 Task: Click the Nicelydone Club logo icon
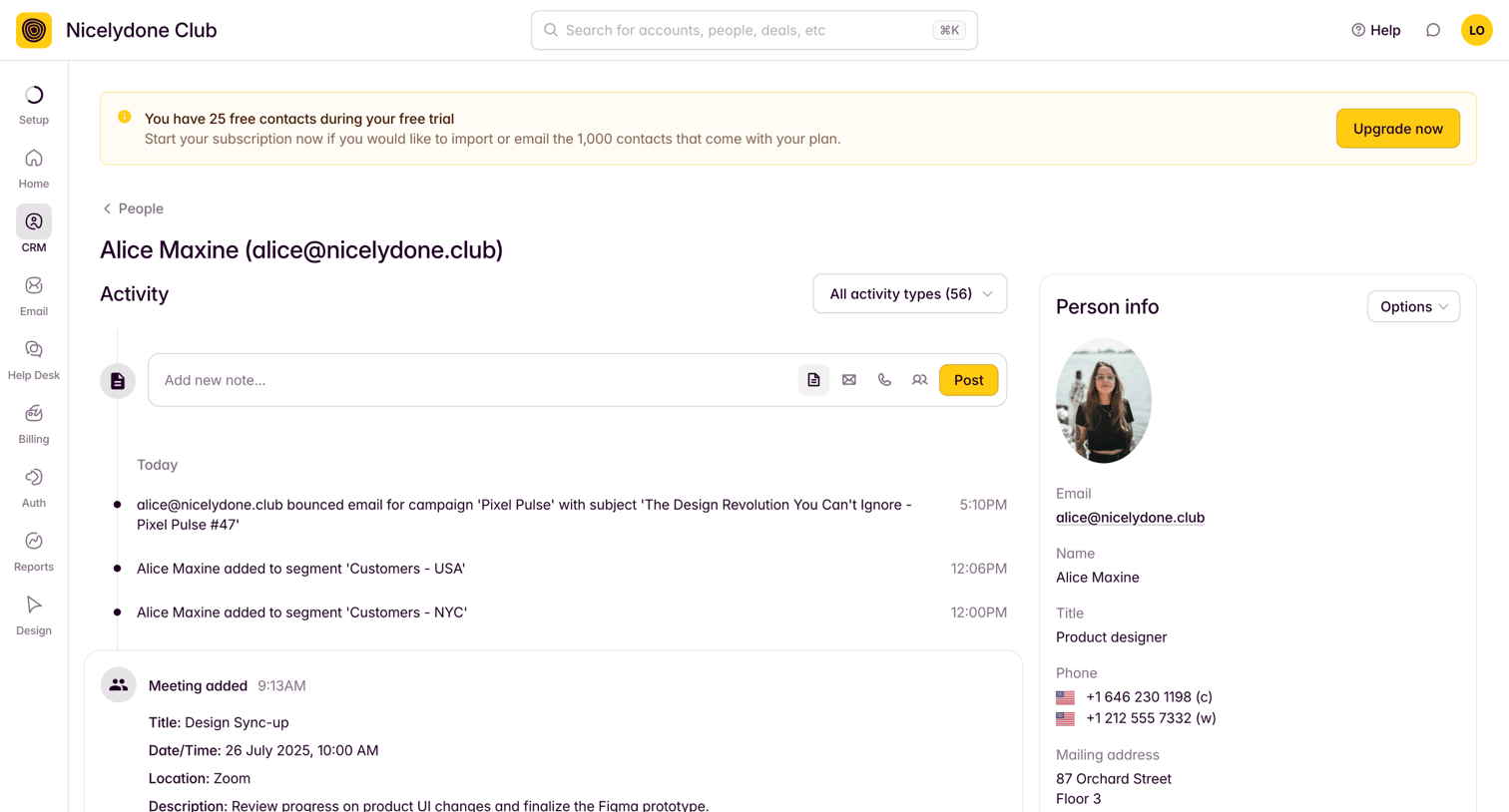coord(34,30)
